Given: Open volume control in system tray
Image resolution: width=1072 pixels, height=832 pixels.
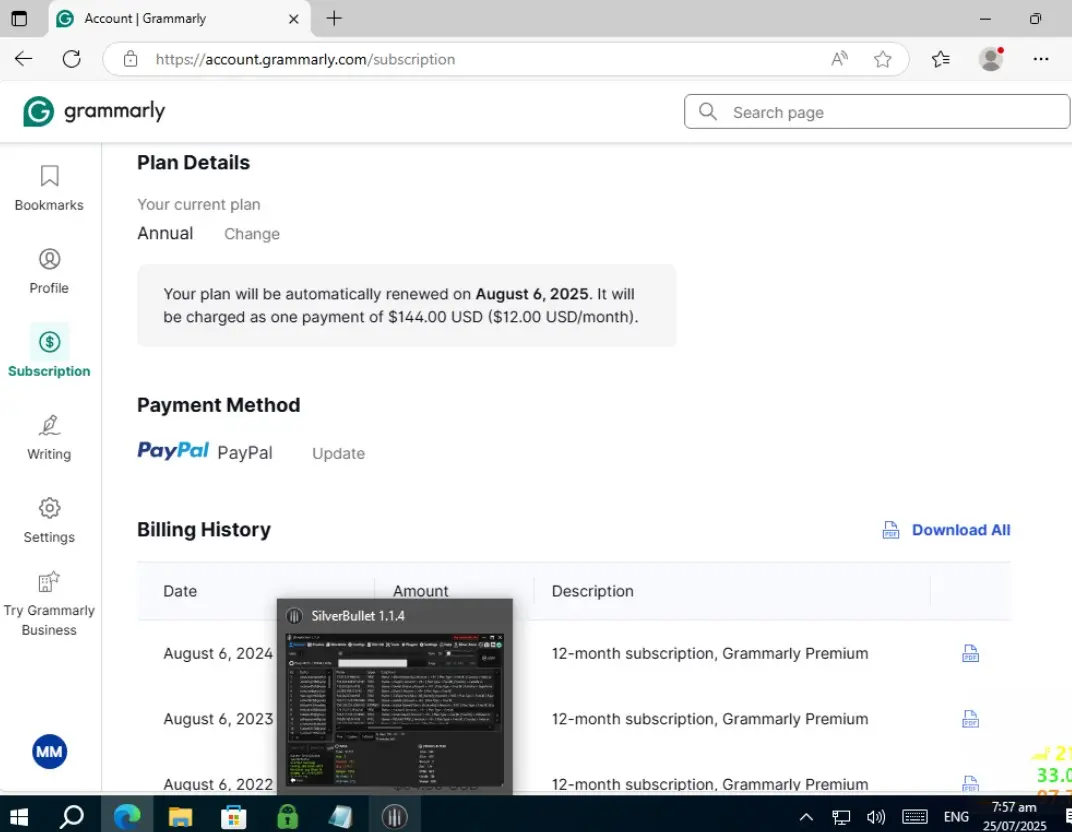Looking at the screenshot, I should point(876,816).
